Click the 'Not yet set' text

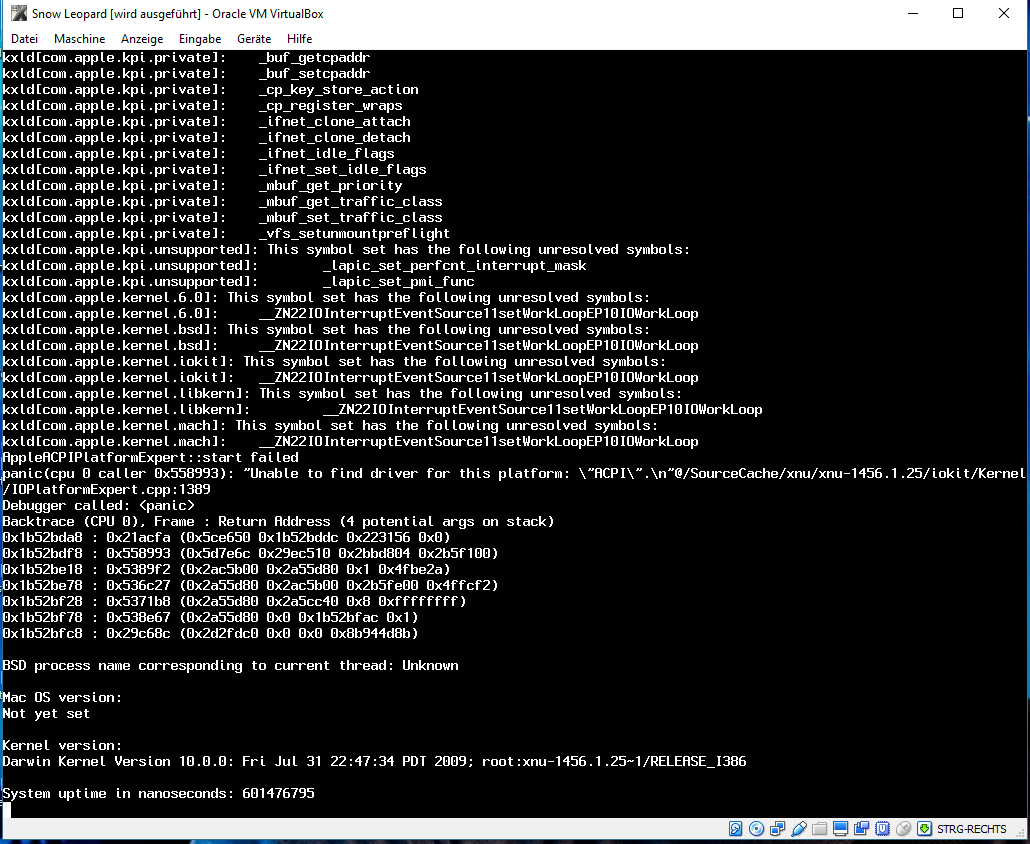46,713
